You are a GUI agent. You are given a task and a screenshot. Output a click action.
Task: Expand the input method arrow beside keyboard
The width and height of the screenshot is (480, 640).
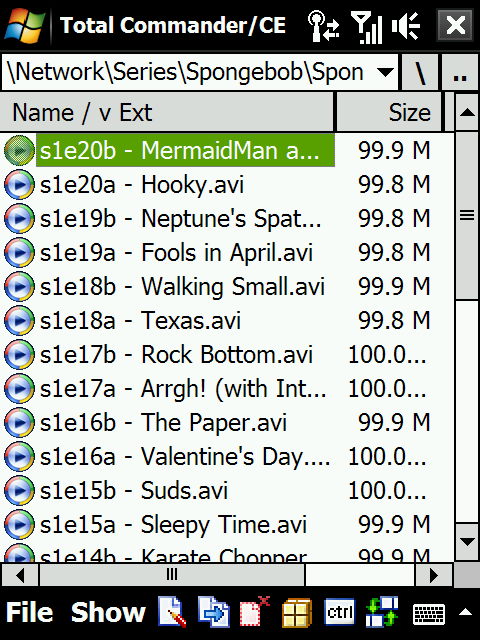click(x=465, y=612)
